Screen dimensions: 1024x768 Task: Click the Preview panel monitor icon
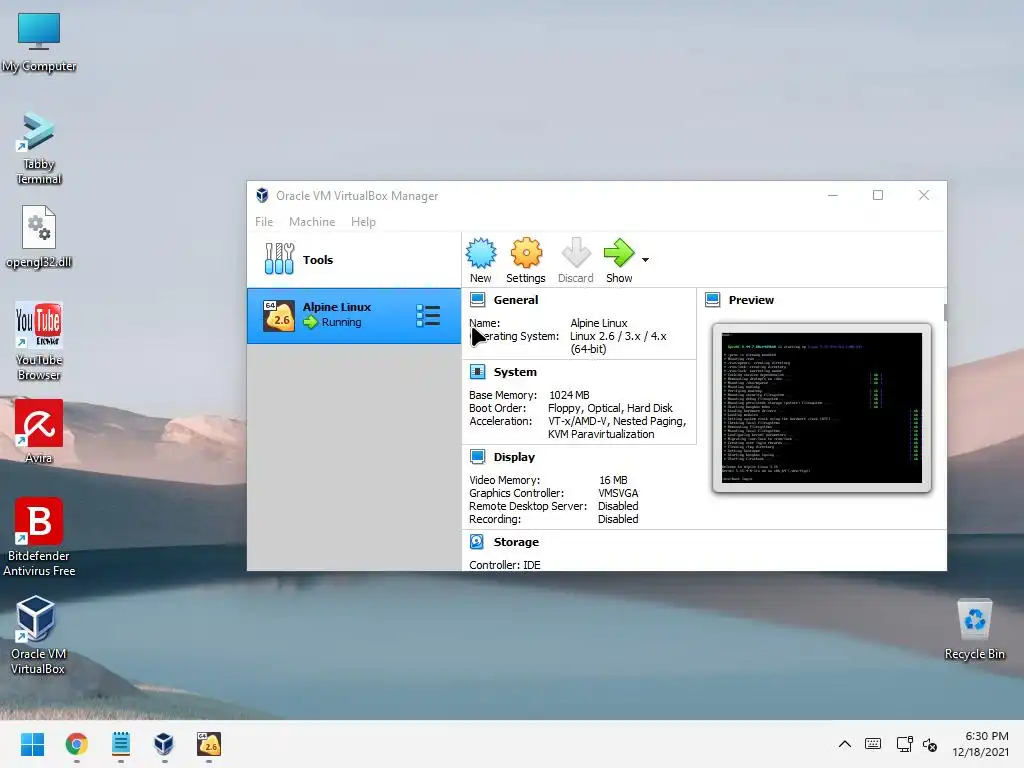712,300
